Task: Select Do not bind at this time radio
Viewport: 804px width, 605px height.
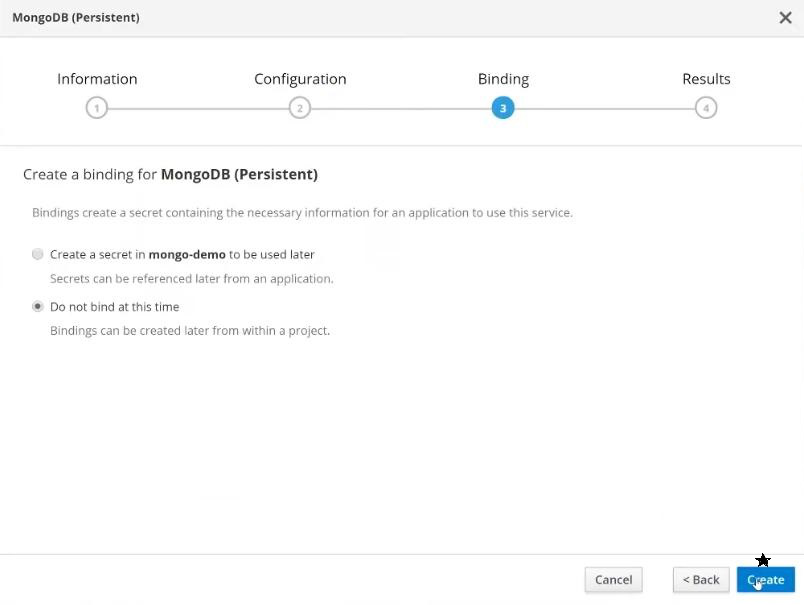Action: [37, 307]
